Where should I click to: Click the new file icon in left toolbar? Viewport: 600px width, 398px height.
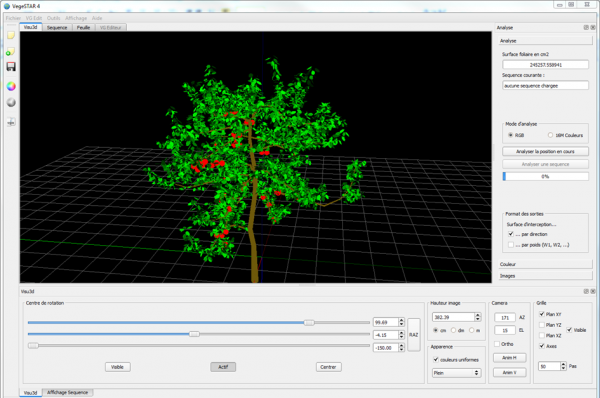coord(11,35)
